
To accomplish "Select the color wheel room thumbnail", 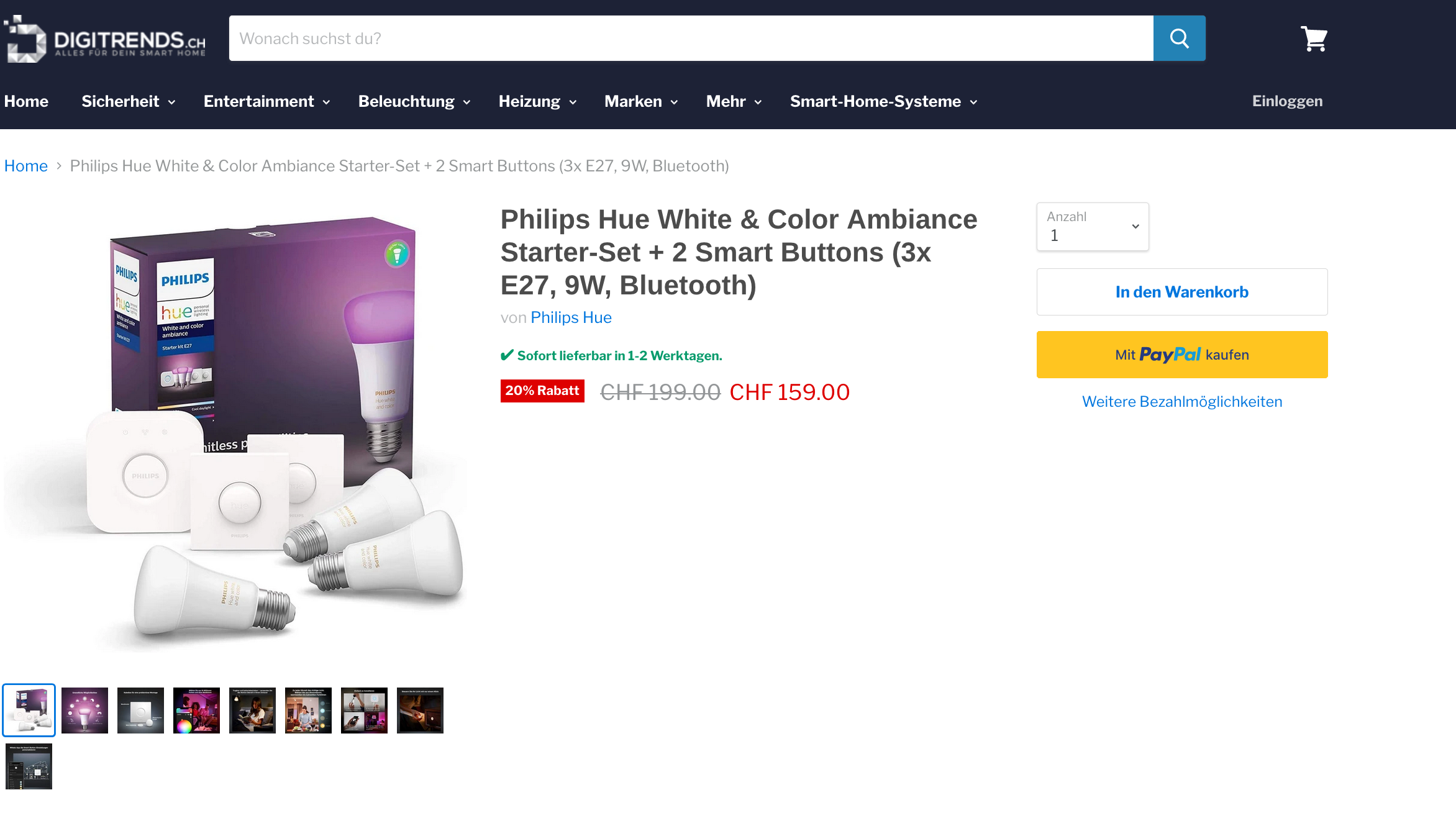I will [x=196, y=710].
